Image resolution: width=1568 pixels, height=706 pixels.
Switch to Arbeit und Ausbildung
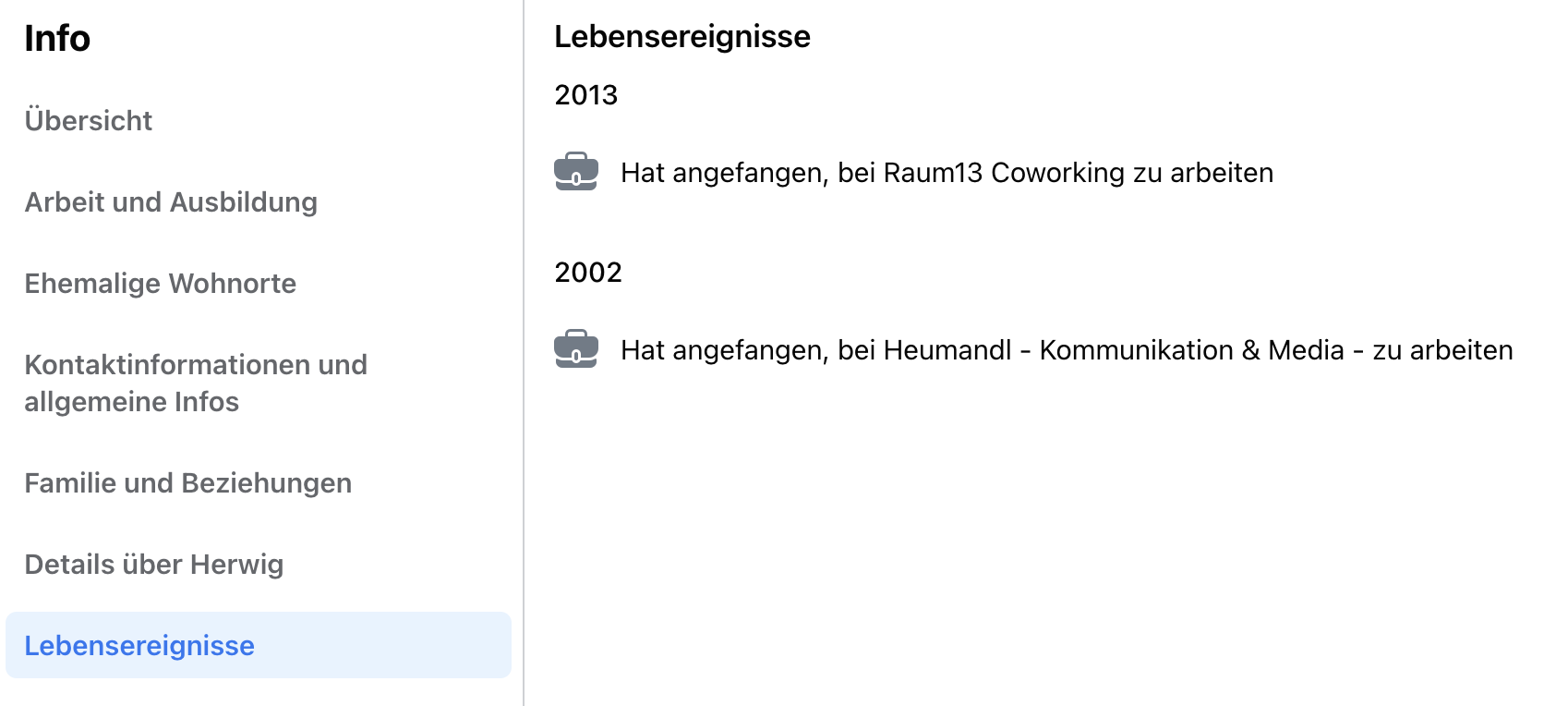tap(171, 201)
